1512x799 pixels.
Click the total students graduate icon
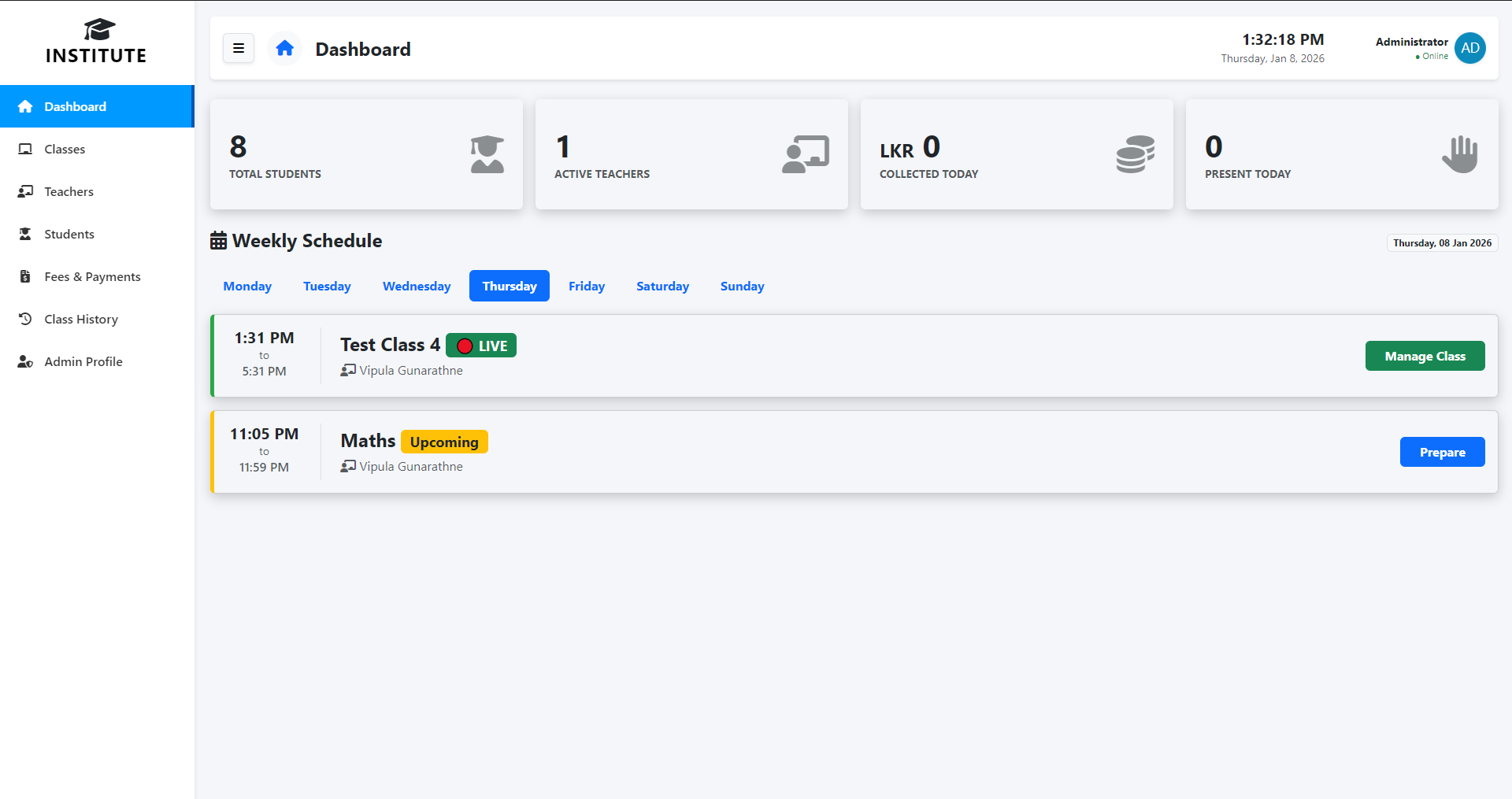(x=487, y=154)
